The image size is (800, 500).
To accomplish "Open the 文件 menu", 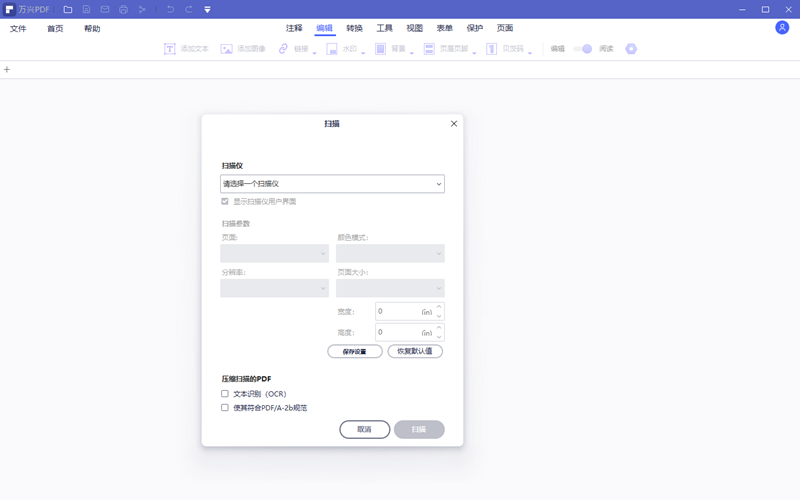I will point(18,29).
